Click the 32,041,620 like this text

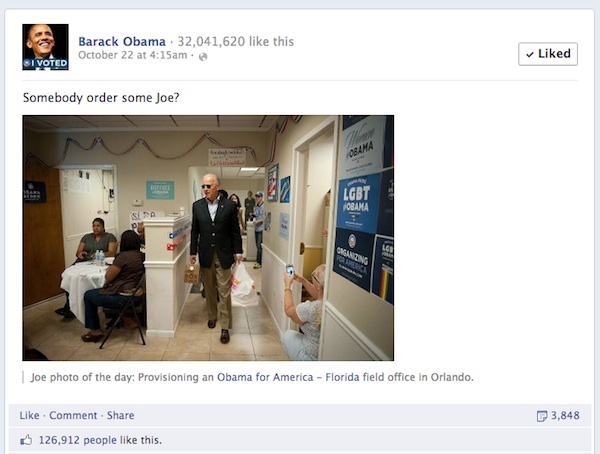pos(236,41)
